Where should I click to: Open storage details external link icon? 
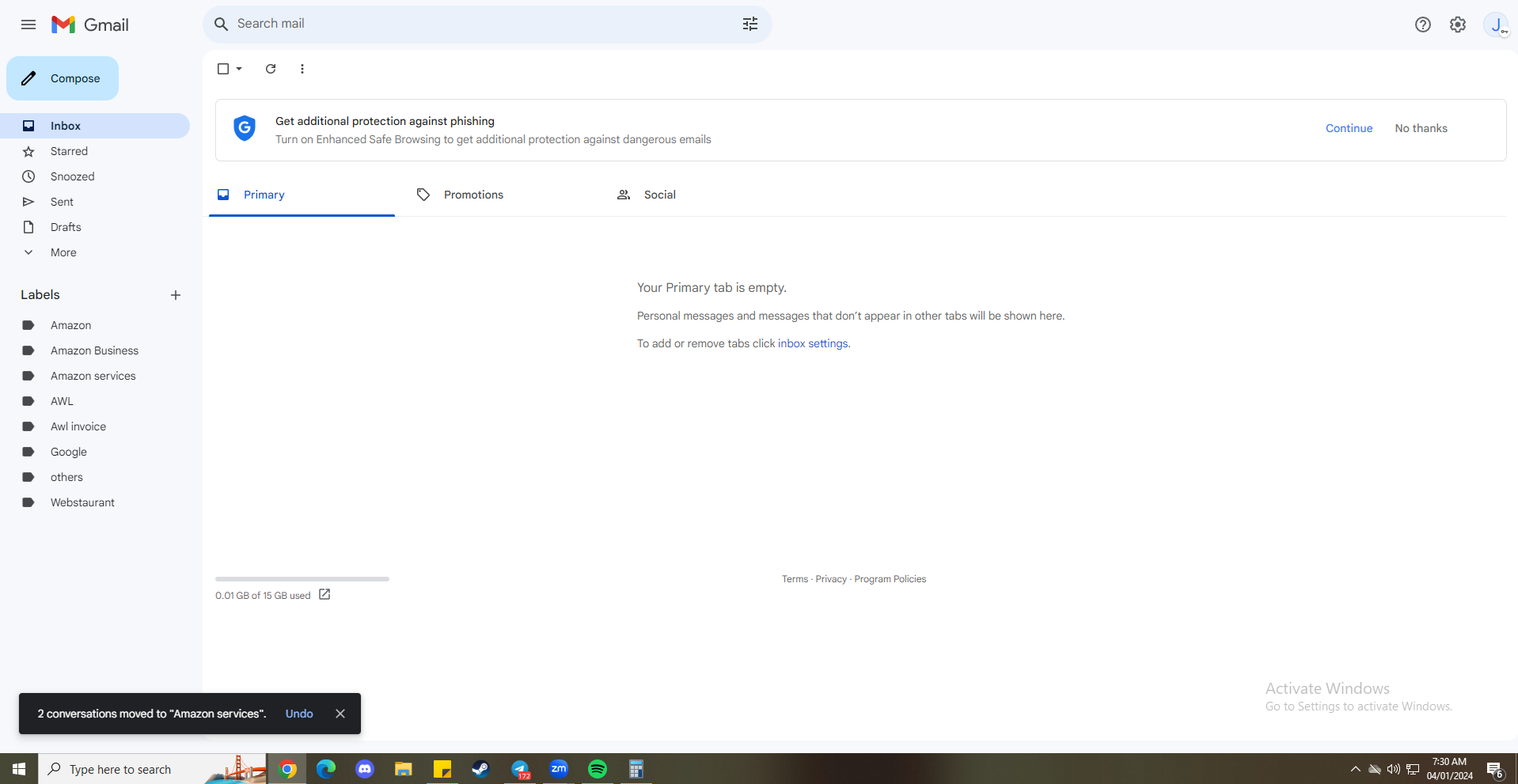pyautogui.click(x=324, y=595)
